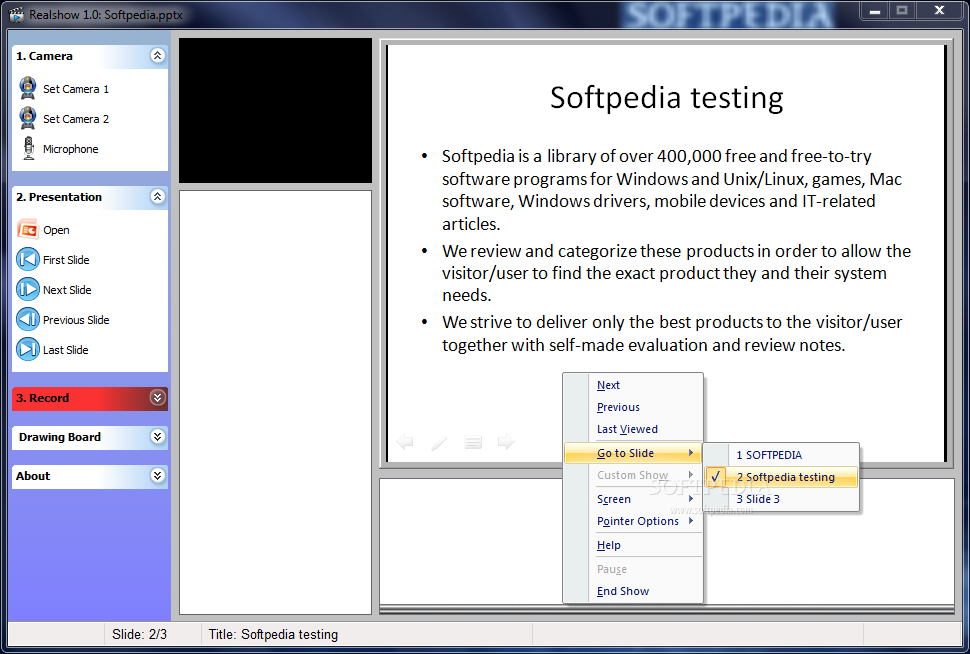Screen dimensions: 970x654
Task: Click the Open presentation label
Action: point(56,230)
